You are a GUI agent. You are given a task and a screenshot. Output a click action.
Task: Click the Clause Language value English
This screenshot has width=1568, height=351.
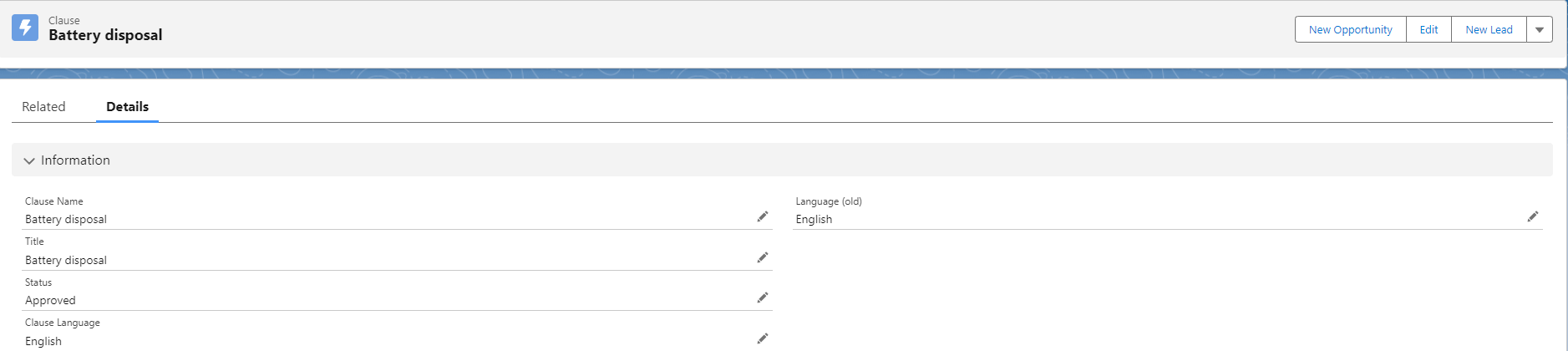pyautogui.click(x=43, y=341)
